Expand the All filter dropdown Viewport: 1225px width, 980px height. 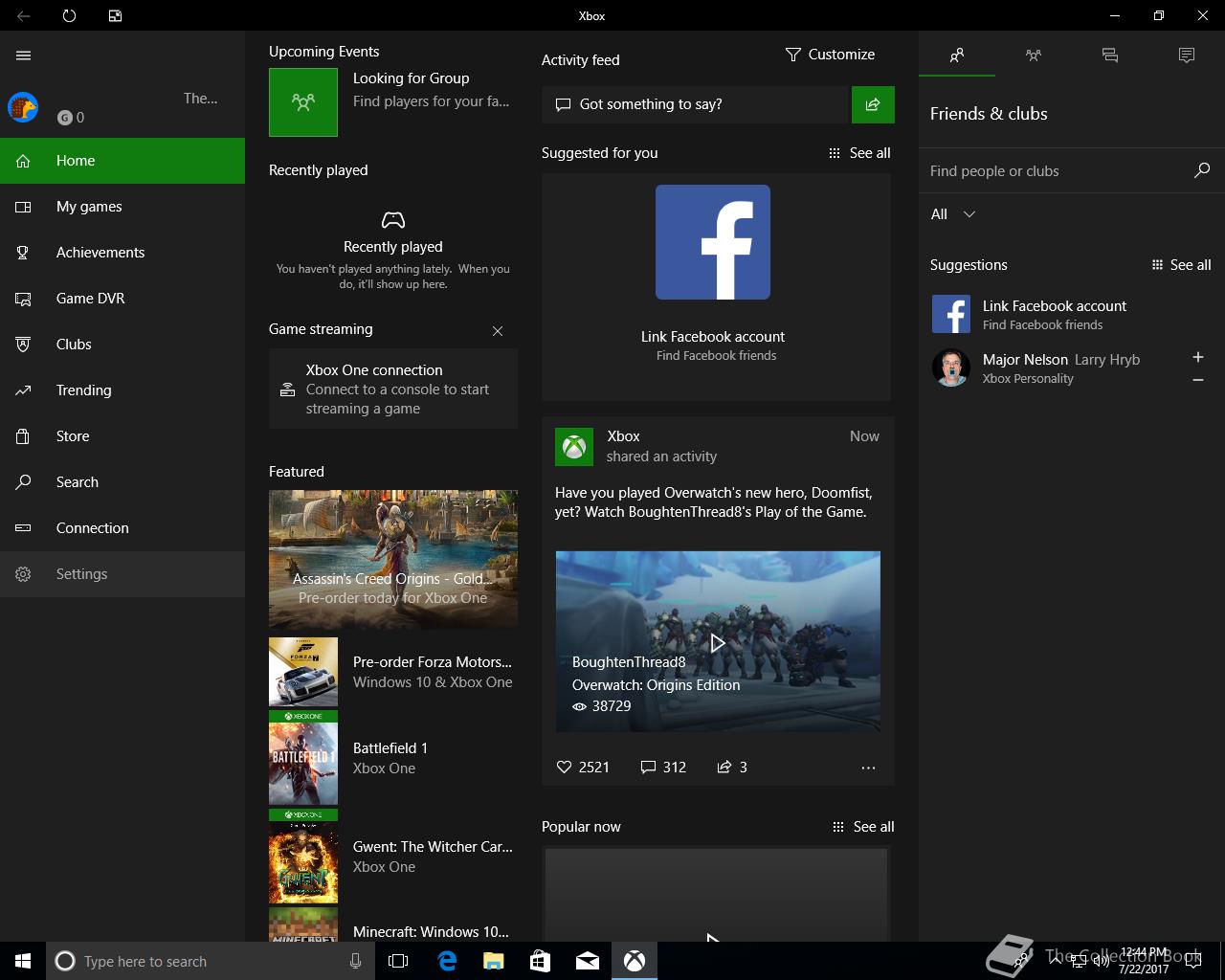[x=953, y=214]
